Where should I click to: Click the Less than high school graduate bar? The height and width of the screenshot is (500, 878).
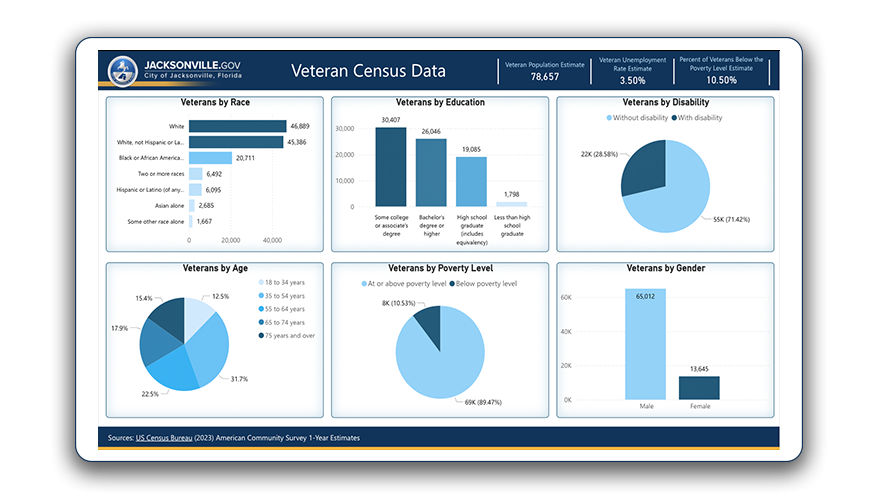[x=512, y=204]
